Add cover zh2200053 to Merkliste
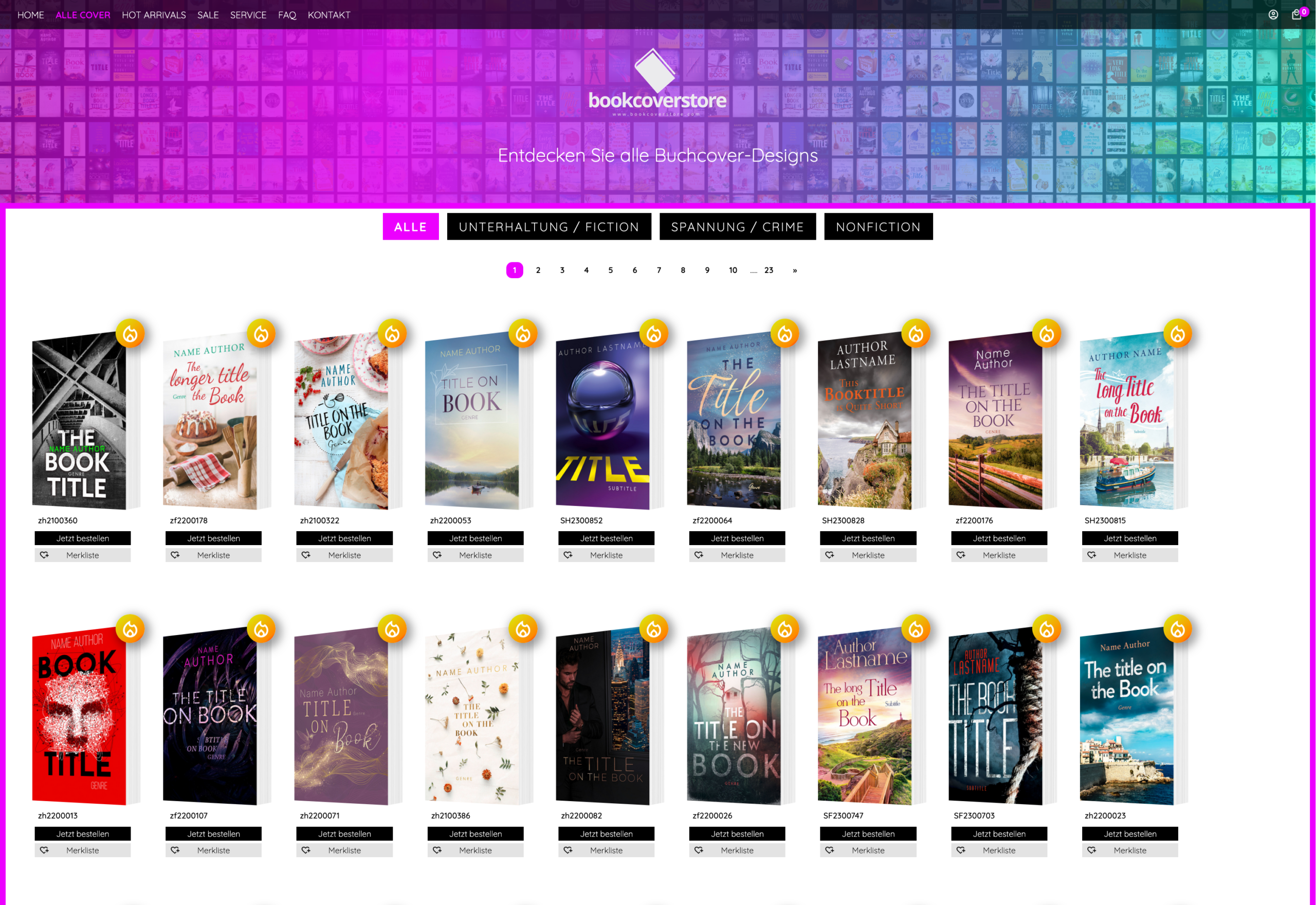 point(475,555)
